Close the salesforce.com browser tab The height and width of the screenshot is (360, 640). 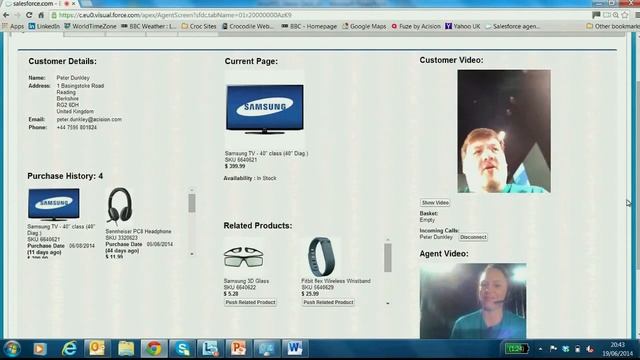73,3
